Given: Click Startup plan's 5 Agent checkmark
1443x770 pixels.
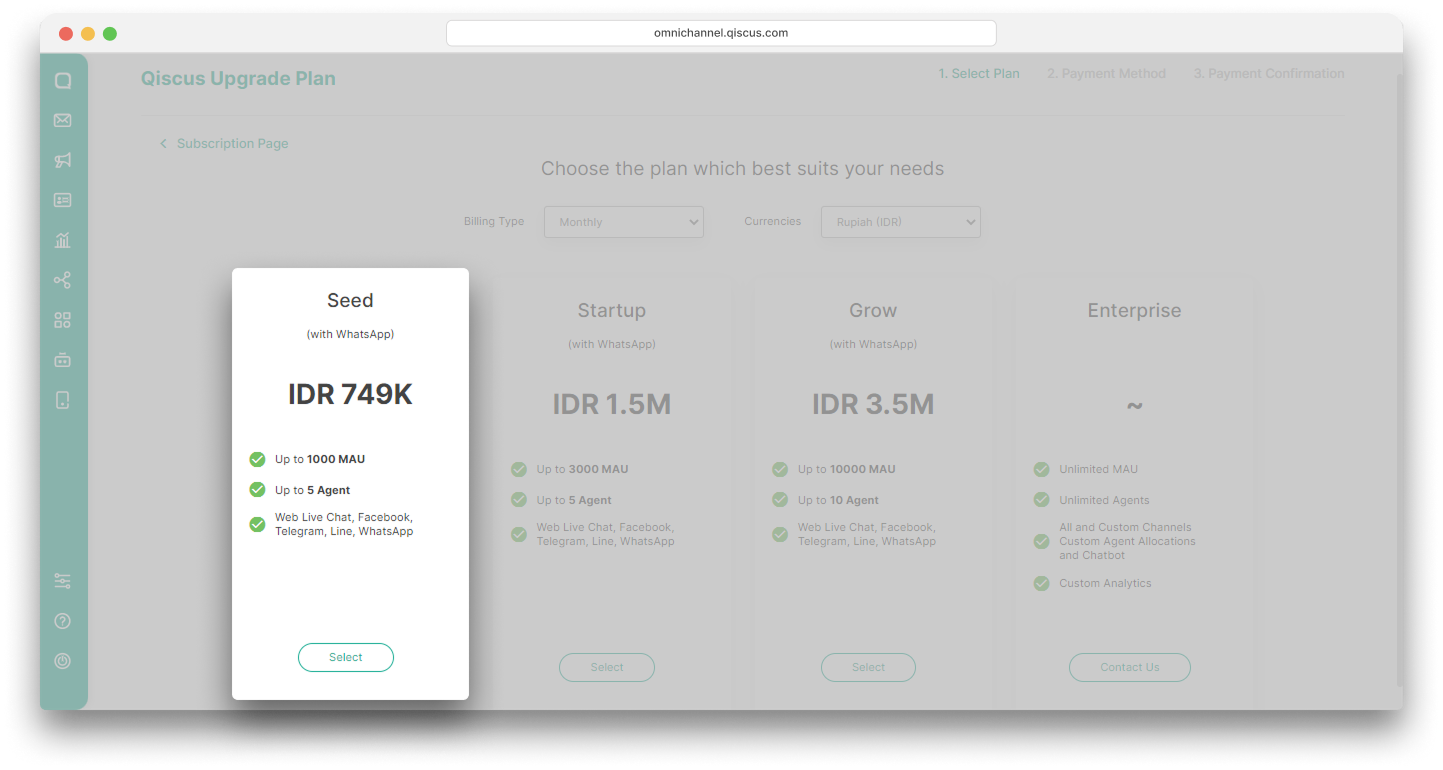Looking at the screenshot, I should tap(518, 499).
